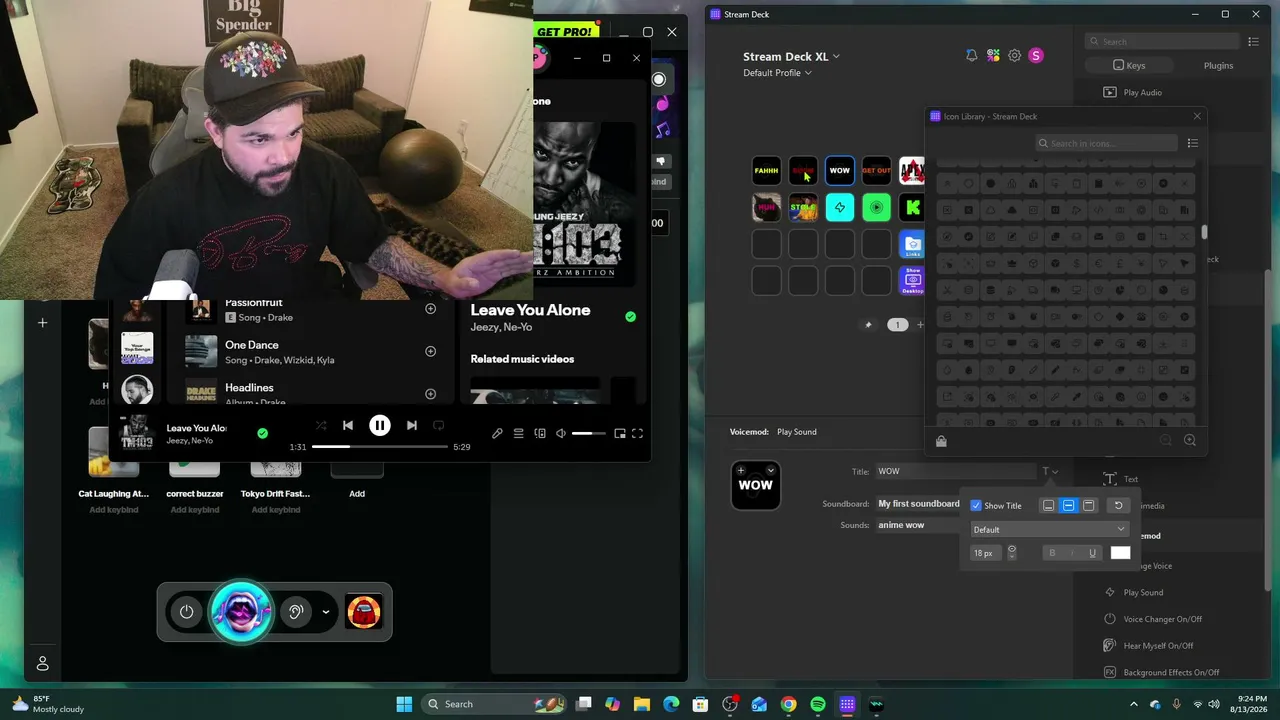Open Spotify lyrics microphone icon
The image size is (1280, 720).
[x=497, y=433]
